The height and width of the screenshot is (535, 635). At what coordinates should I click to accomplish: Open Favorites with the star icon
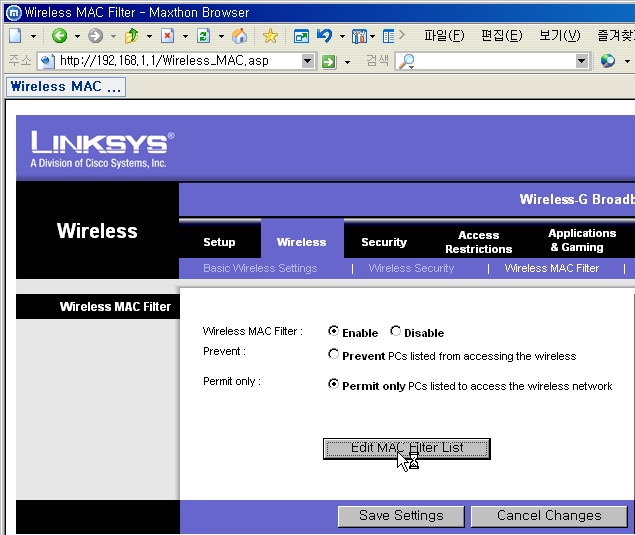click(270, 36)
